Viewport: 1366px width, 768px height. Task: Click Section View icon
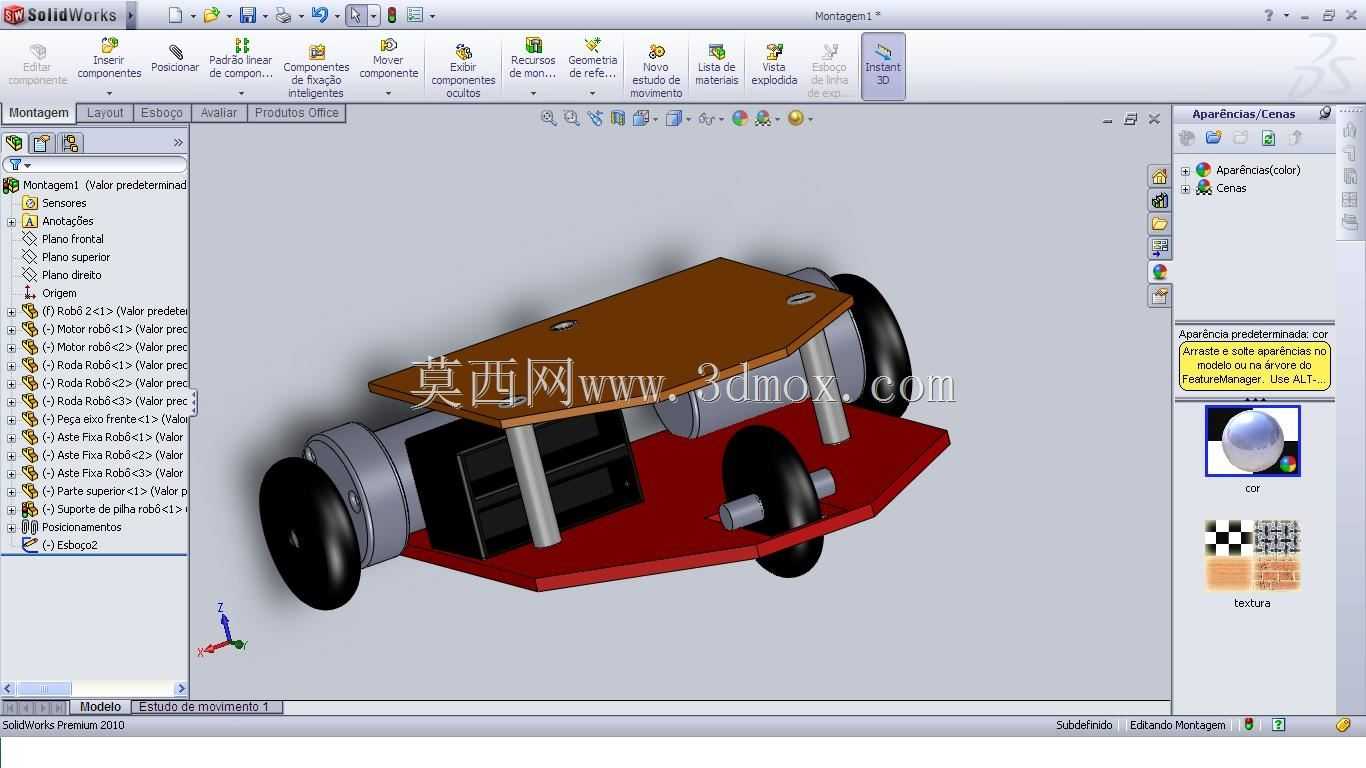(x=618, y=118)
